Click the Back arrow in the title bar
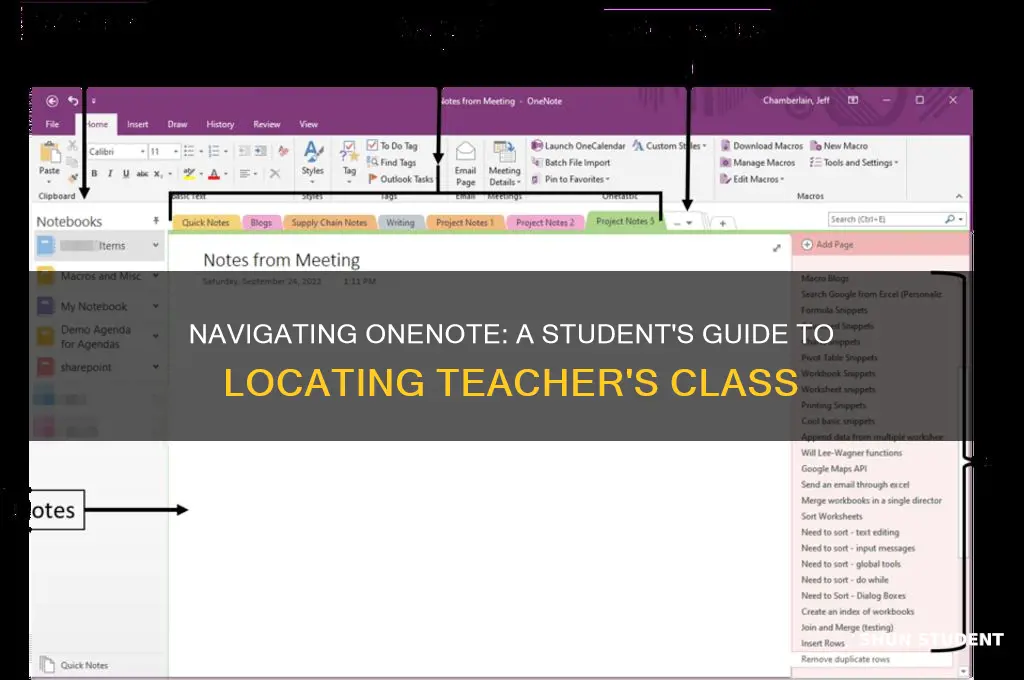Screen dimensions: 1024x680 [52, 101]
